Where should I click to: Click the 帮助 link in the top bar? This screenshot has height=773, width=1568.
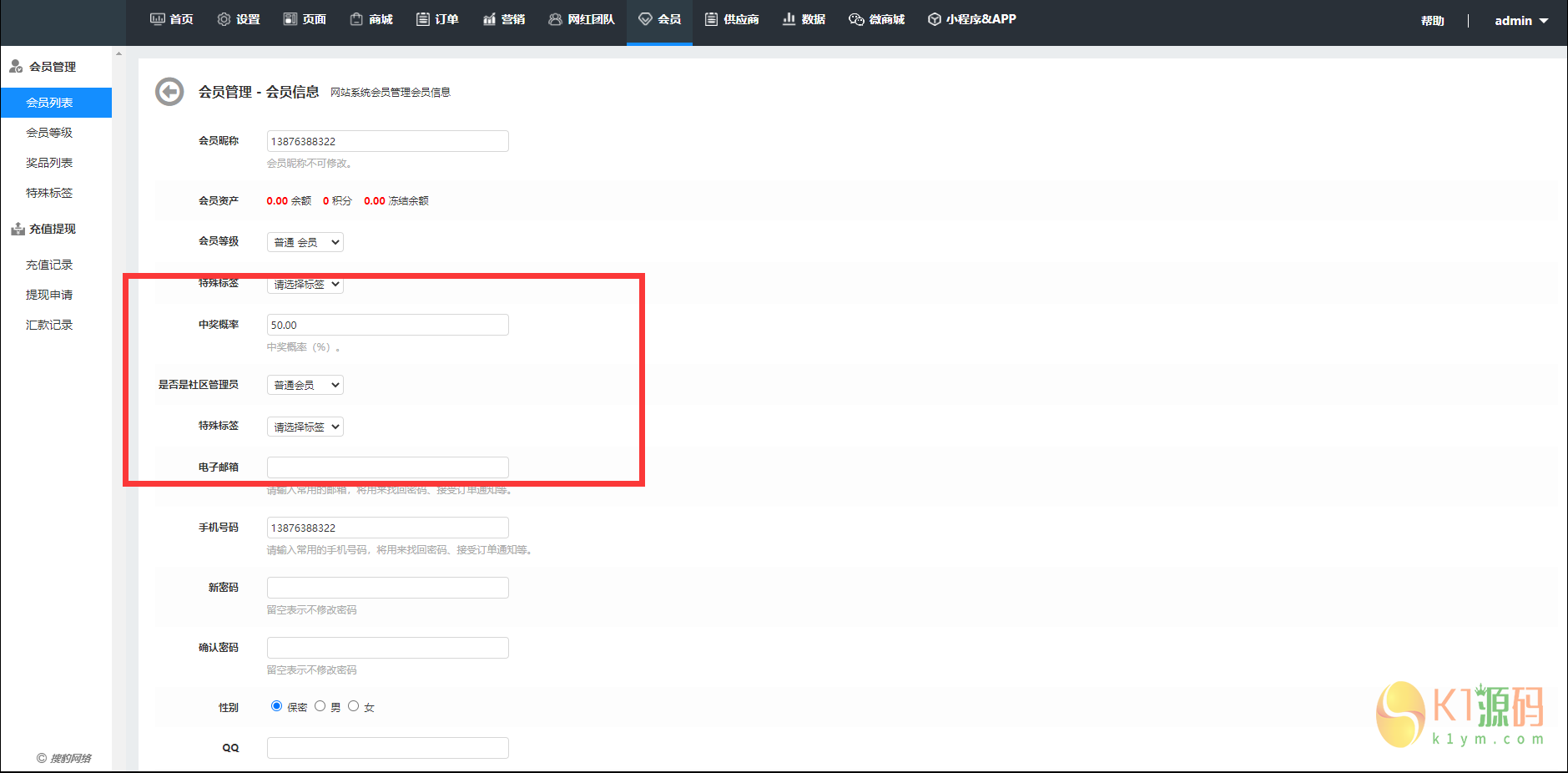pos(1433,21)
